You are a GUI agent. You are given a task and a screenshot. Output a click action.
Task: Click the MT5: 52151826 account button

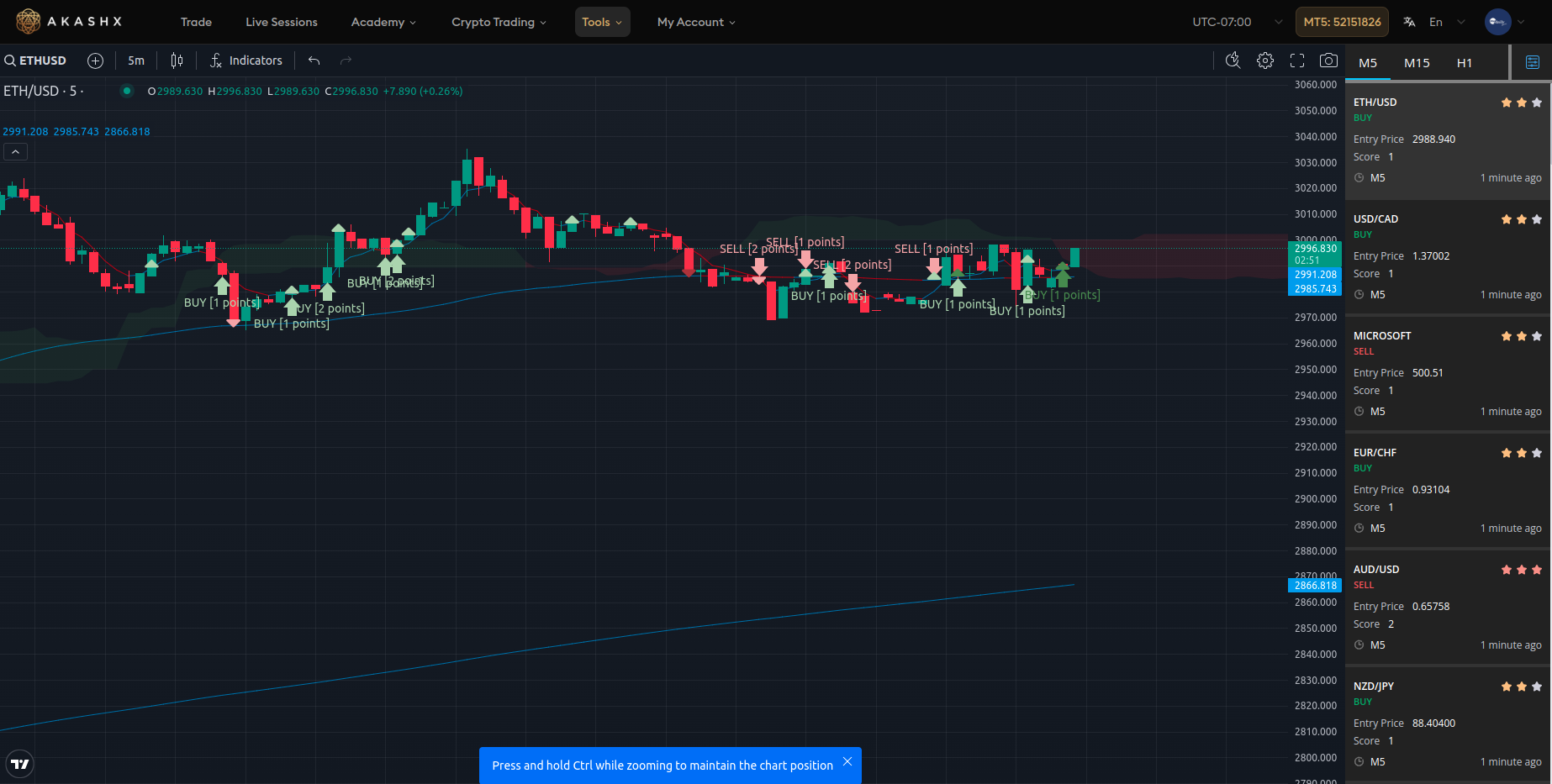click(x=1342, y=22)
